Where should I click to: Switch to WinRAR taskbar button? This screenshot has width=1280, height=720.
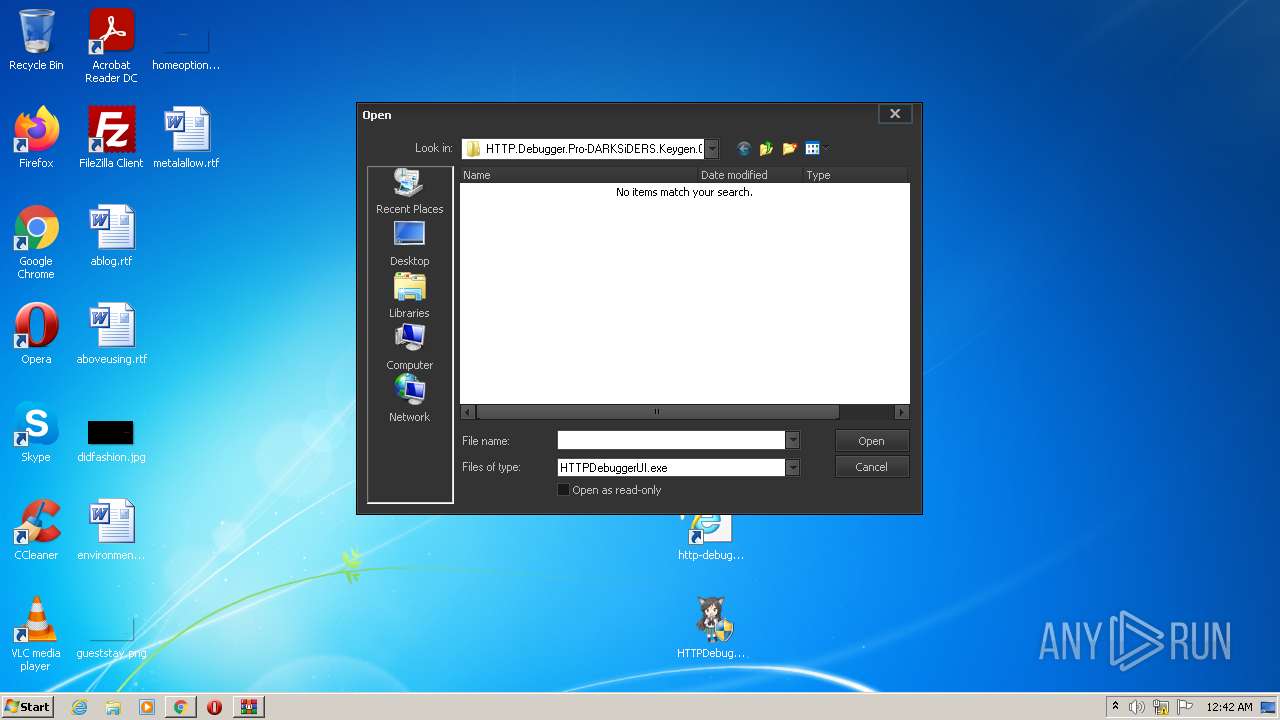coord(248,707)
